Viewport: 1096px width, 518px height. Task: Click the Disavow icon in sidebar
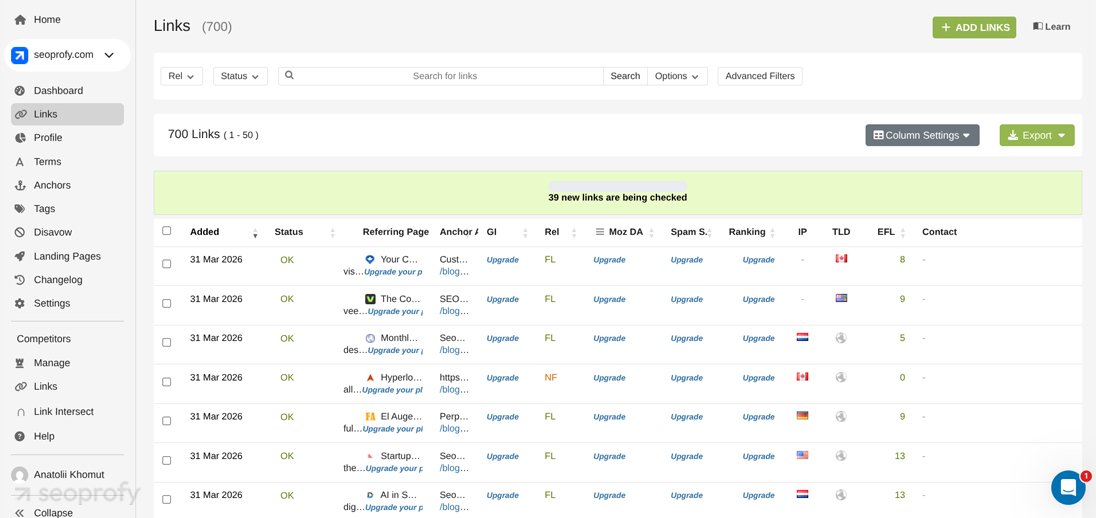click(x=20, y=233)
